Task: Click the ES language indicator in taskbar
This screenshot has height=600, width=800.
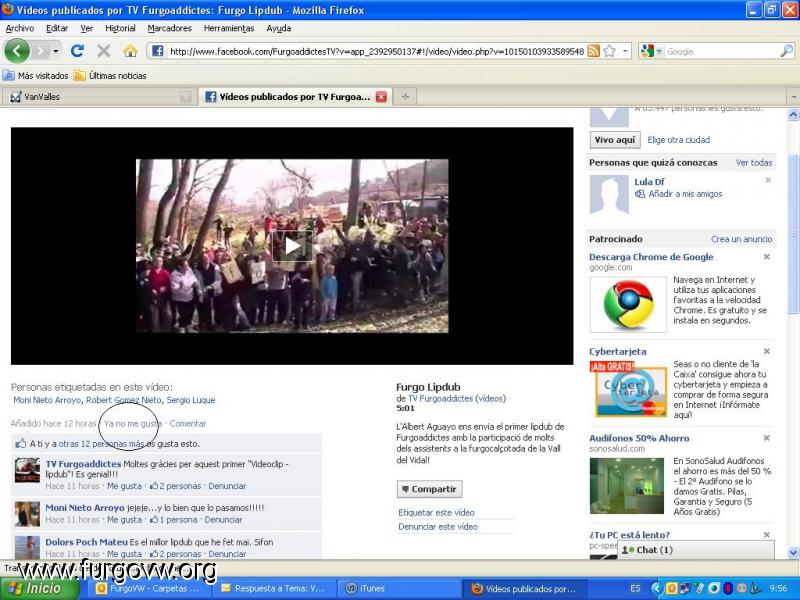Action: [635, 588]
